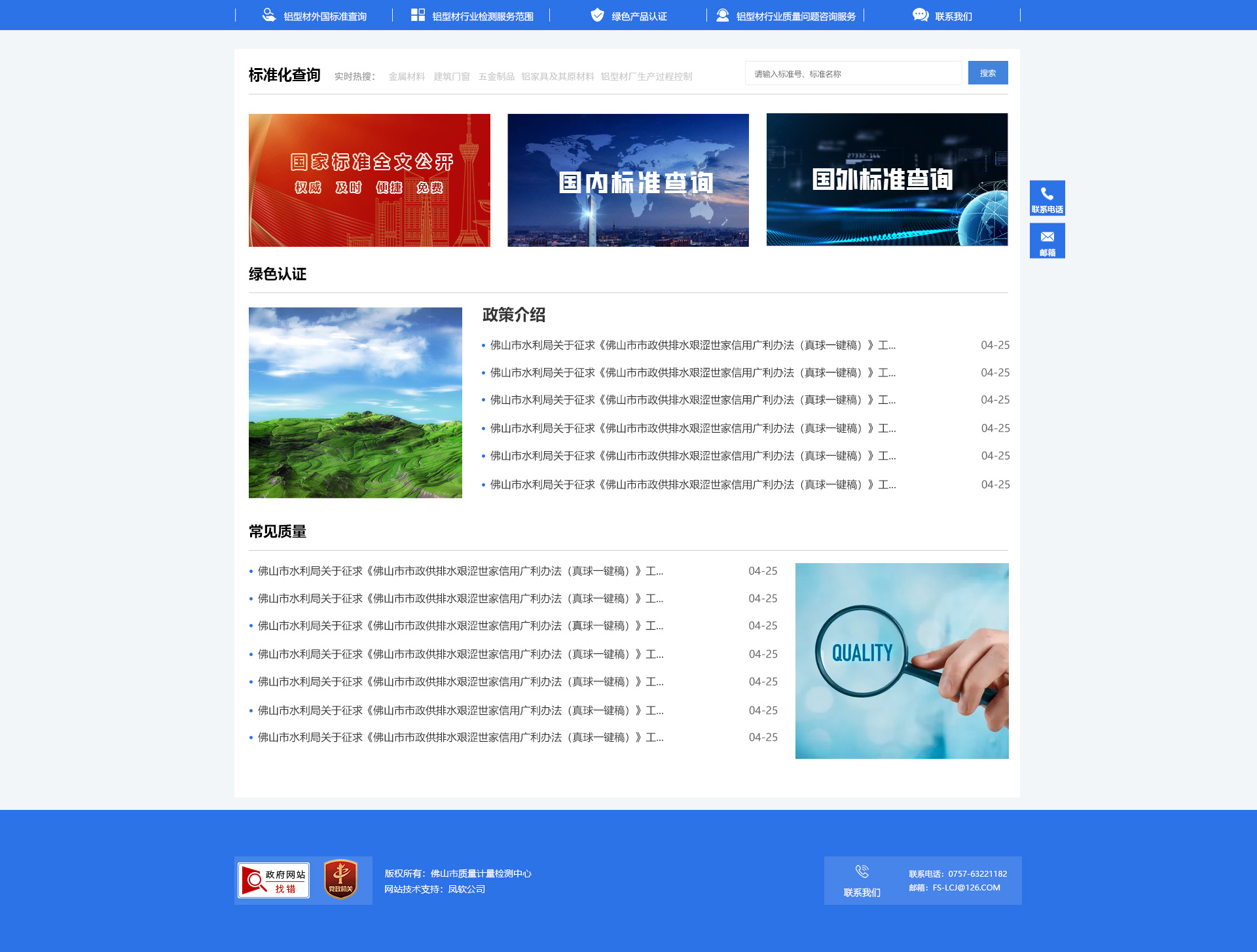Click the icon beside 铝型材外国标准查询

(268, 15)
